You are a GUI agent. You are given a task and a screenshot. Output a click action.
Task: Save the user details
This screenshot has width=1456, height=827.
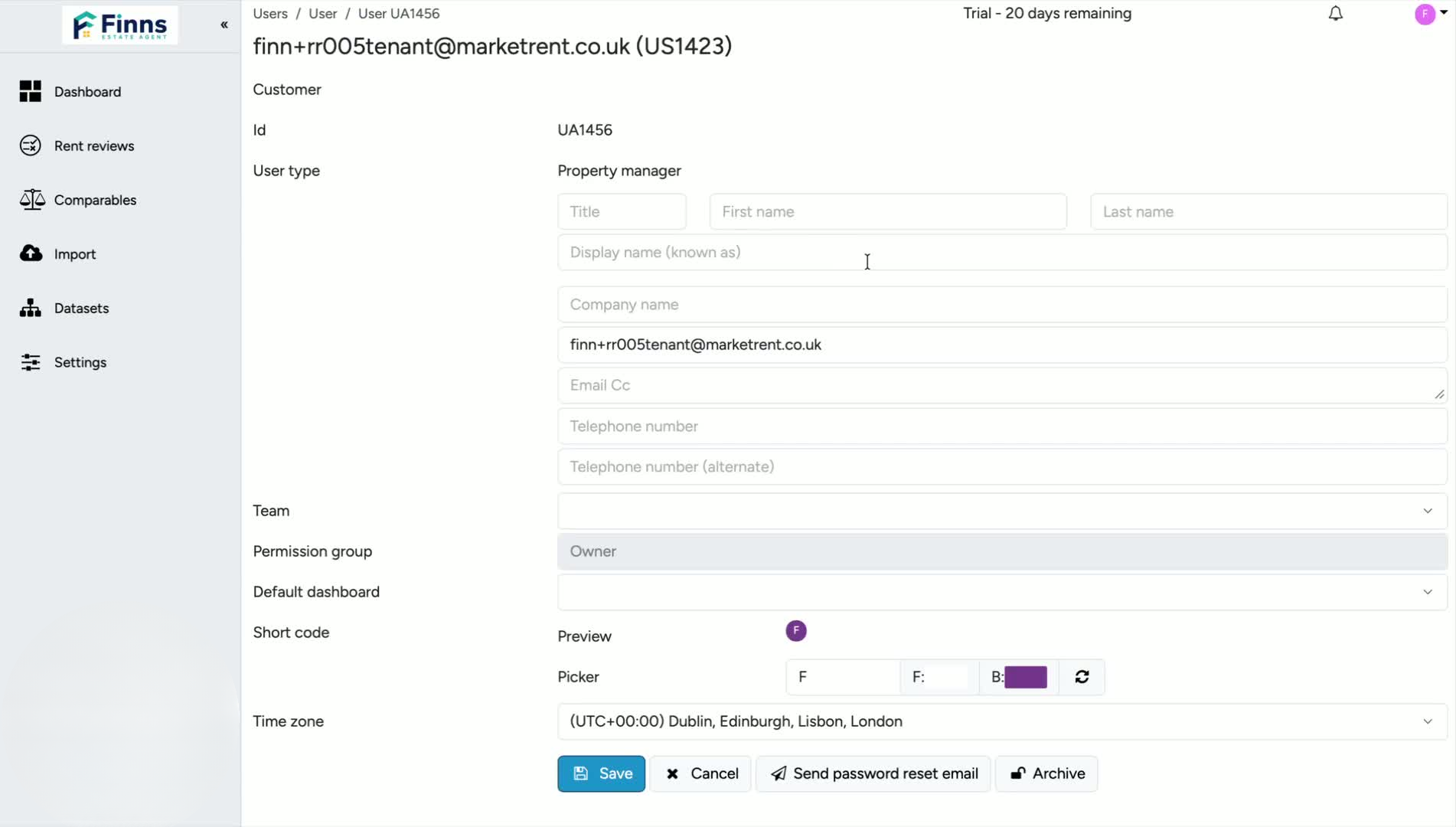(x=601, y=773)
